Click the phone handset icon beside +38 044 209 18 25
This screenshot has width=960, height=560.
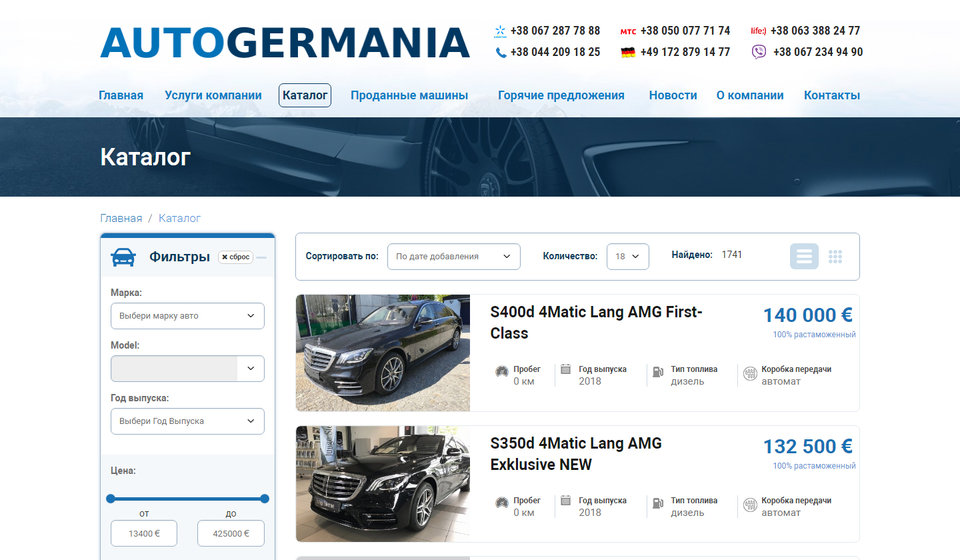[x=501, y=53]
